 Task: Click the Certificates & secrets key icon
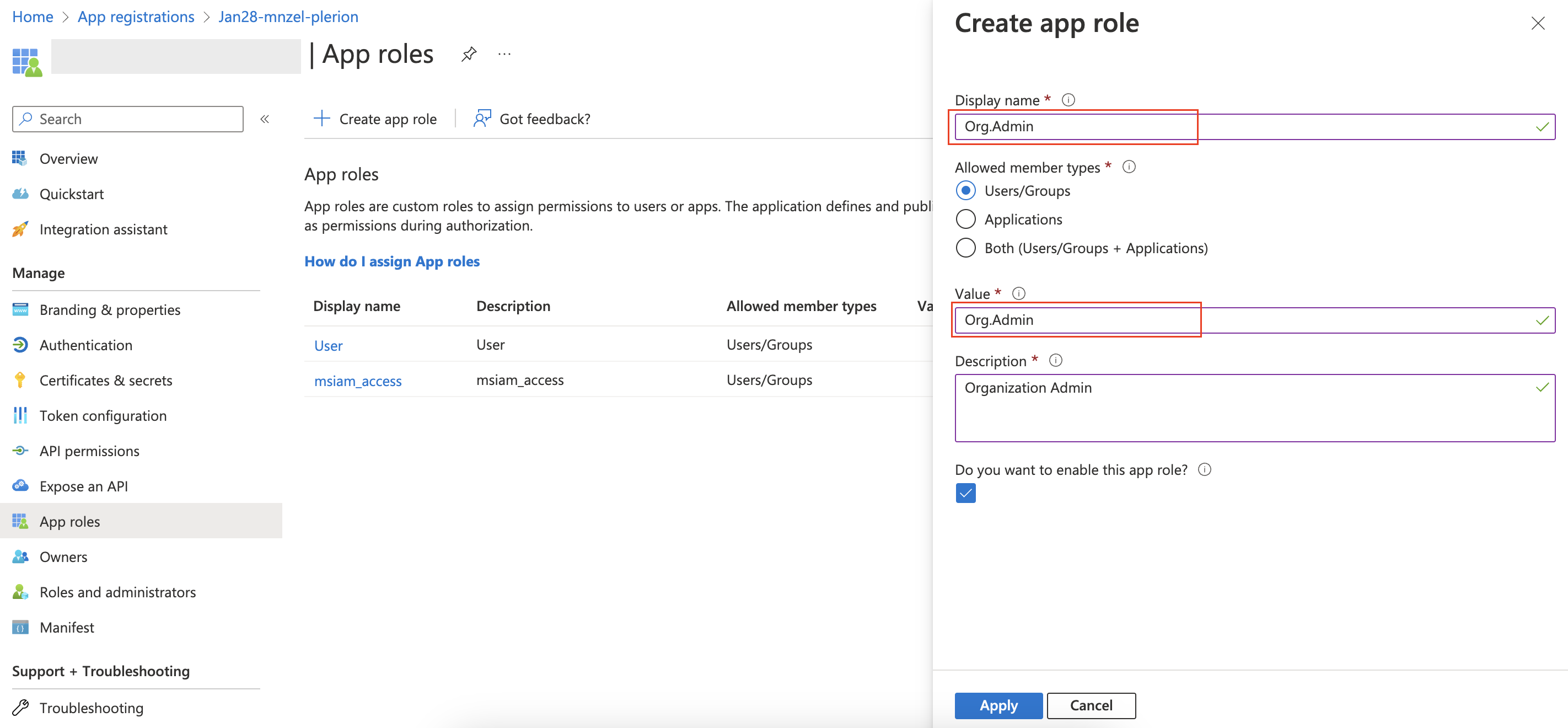(x=20, y=380)
